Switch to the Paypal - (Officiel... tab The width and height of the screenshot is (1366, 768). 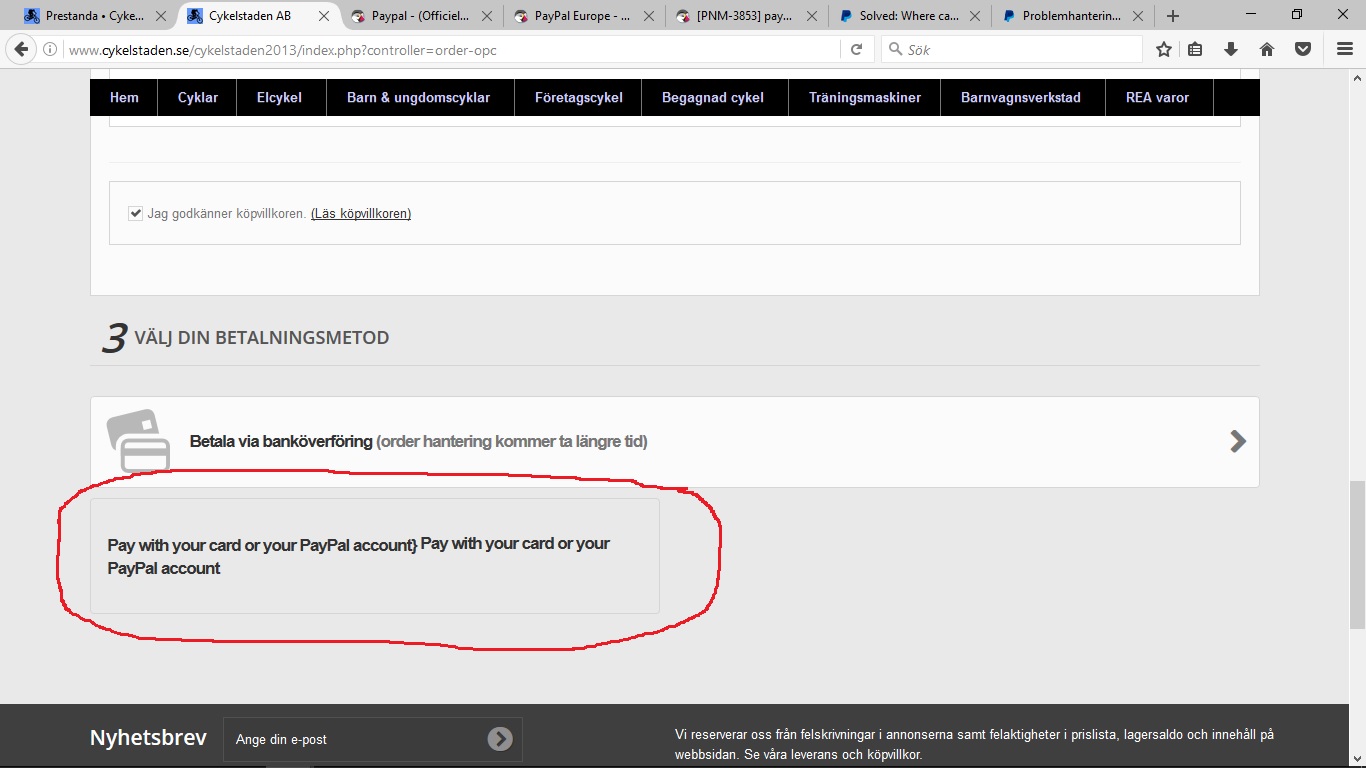(421, 16)
